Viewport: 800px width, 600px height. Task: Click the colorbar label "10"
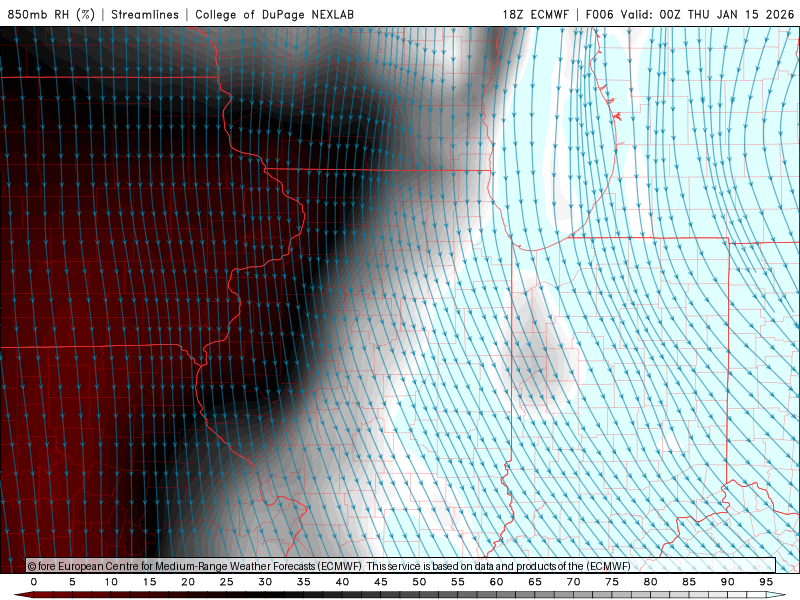111,582
